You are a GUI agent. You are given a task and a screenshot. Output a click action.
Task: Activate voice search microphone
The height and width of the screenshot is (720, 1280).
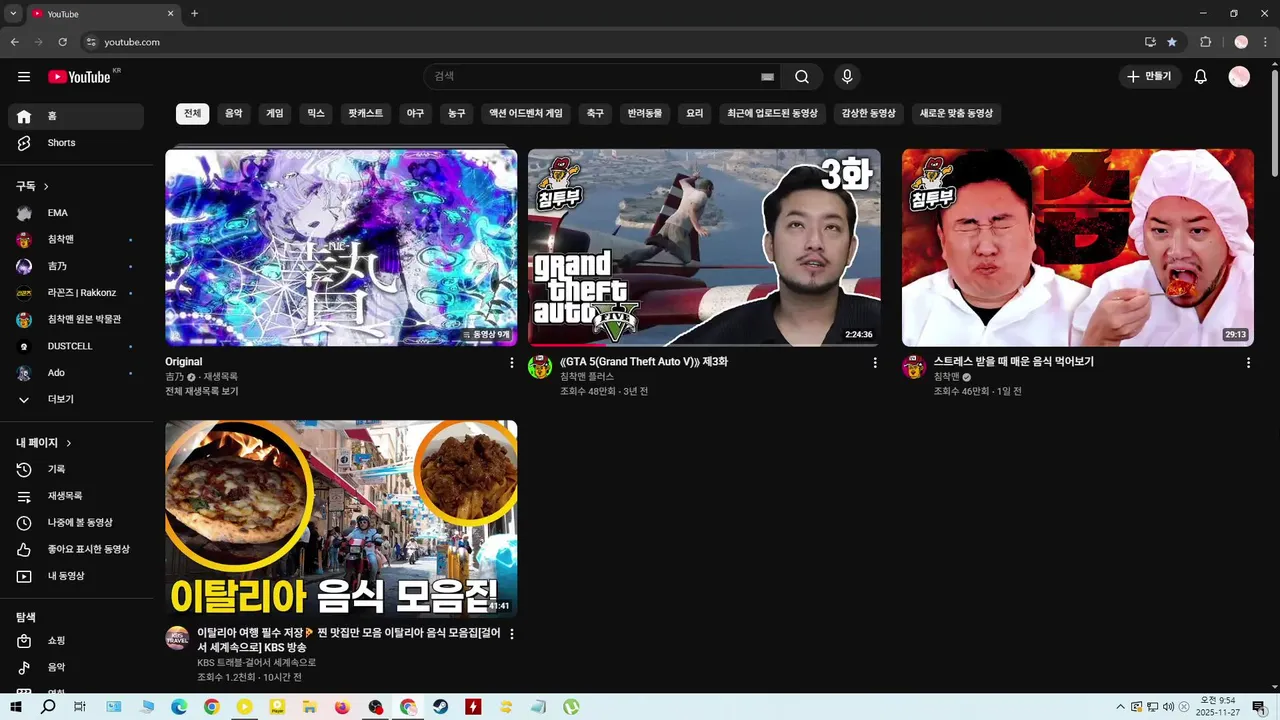[847, 77]
